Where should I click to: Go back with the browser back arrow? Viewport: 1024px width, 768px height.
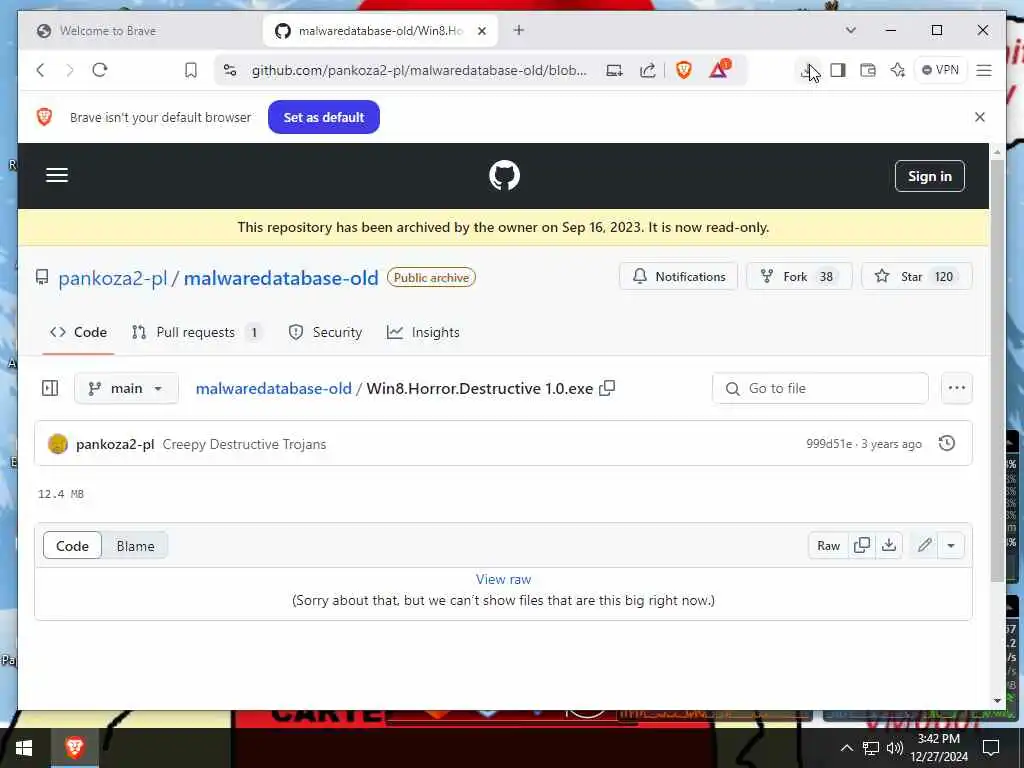tap(40, 70)
